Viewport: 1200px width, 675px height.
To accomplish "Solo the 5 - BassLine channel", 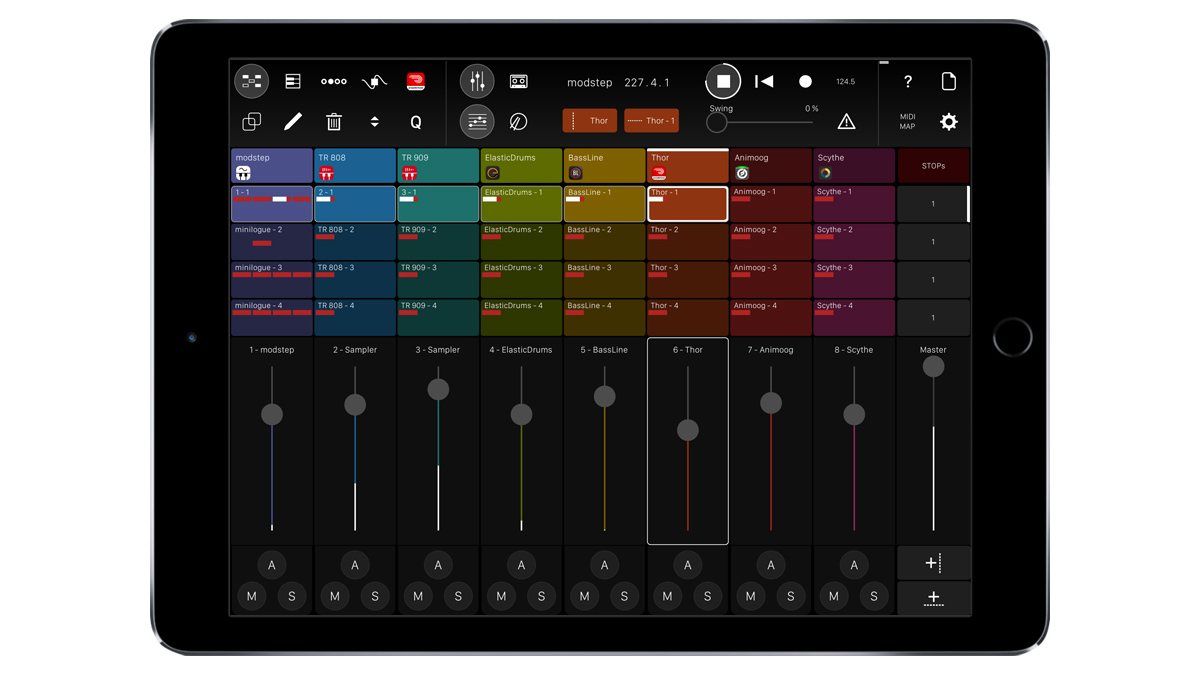I will pyautogui.click(x=624, y=596).
